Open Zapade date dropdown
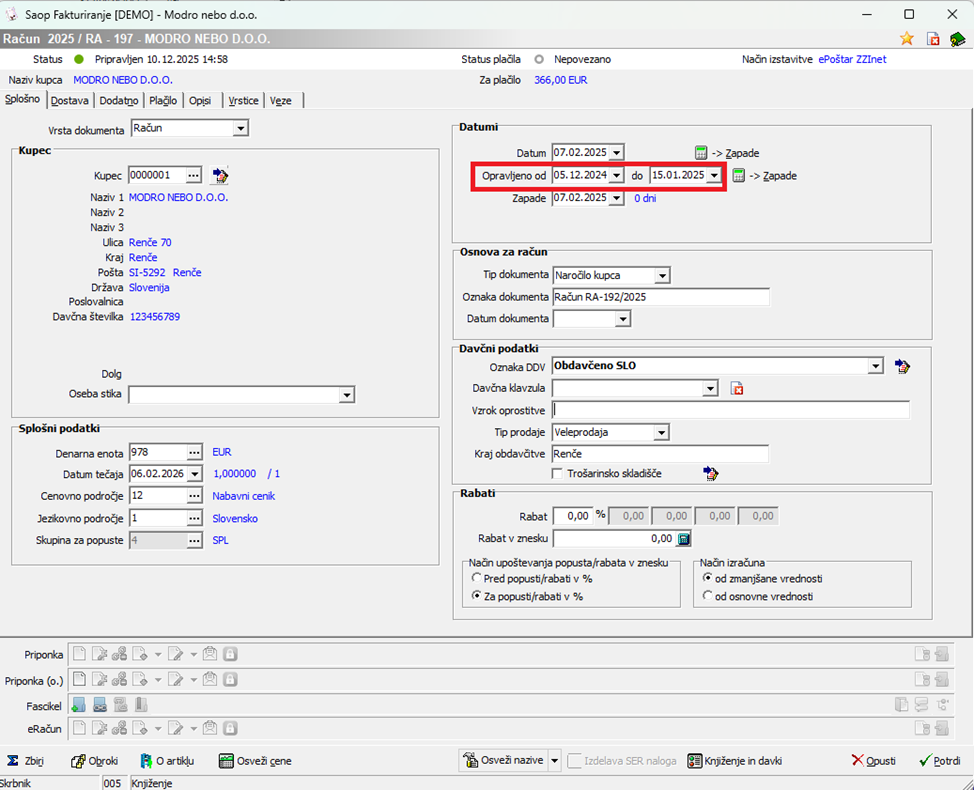Screen dimensions: 974x790 coord(616,198)
